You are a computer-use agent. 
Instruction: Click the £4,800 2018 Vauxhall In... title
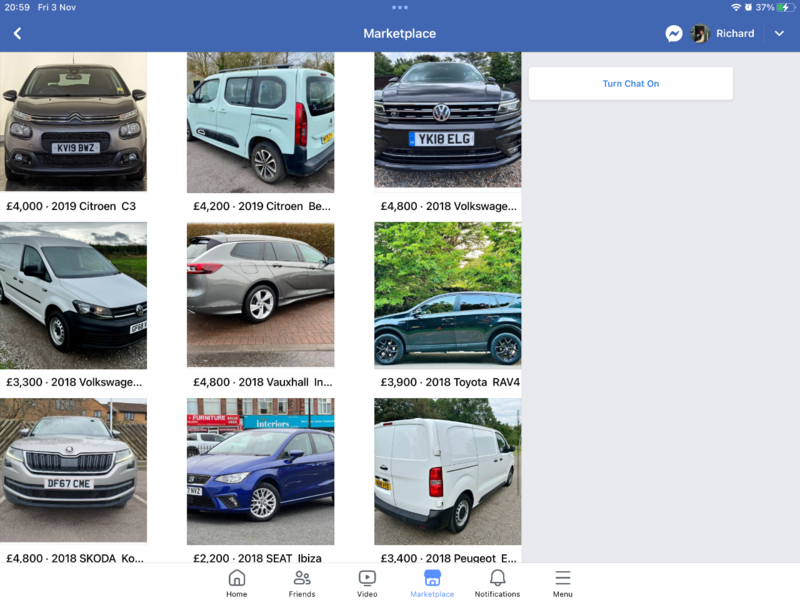click(x=263, y=382)
